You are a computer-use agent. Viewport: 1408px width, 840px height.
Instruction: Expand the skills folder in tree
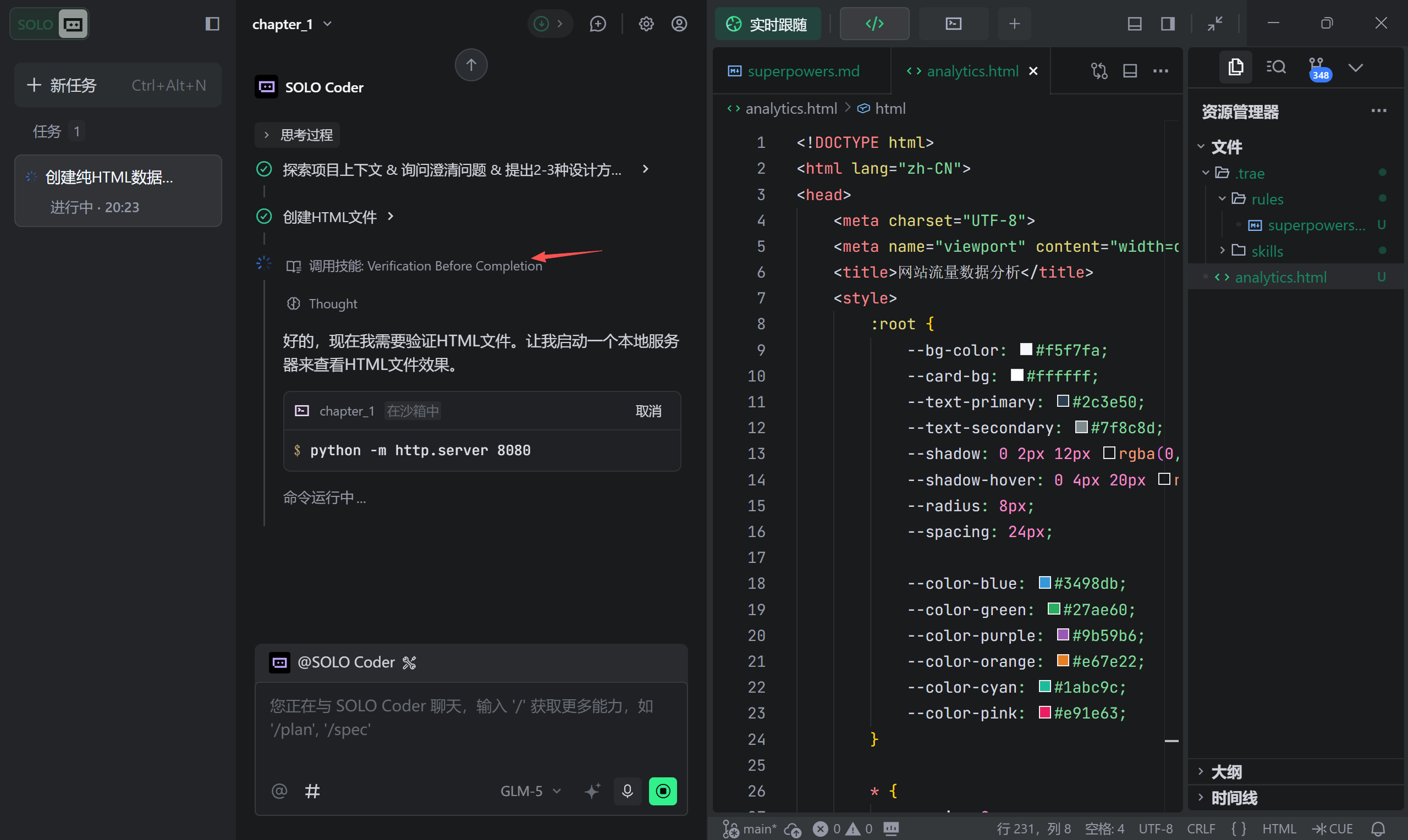(x=1267, y=251)
